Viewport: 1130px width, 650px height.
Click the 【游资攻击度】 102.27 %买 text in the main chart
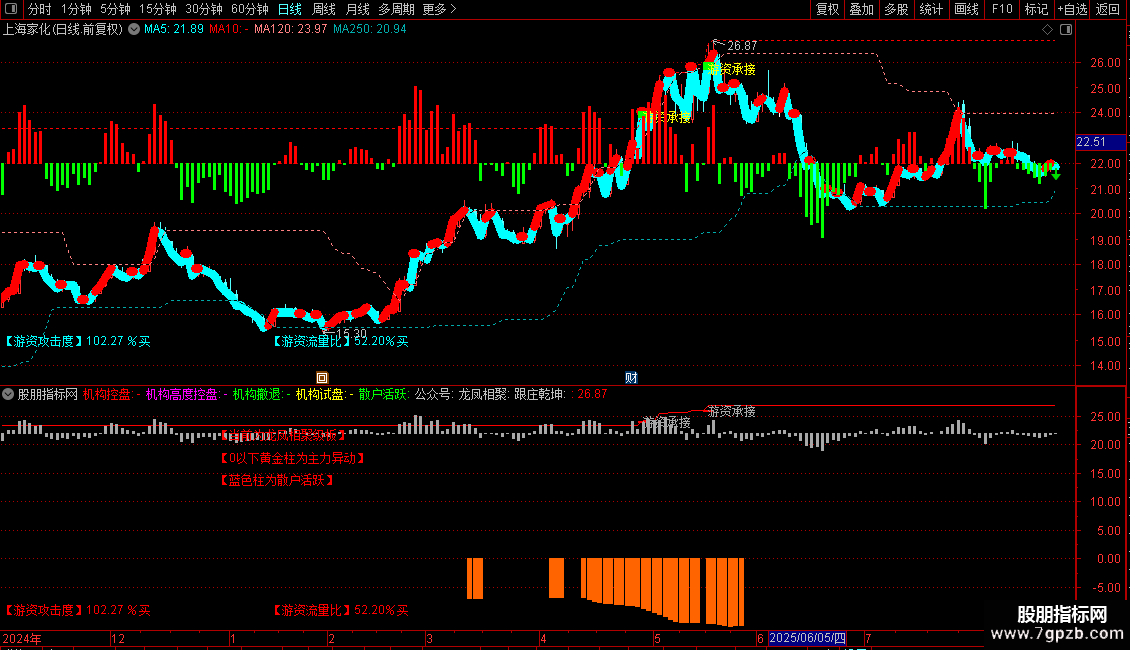point(76,341)
